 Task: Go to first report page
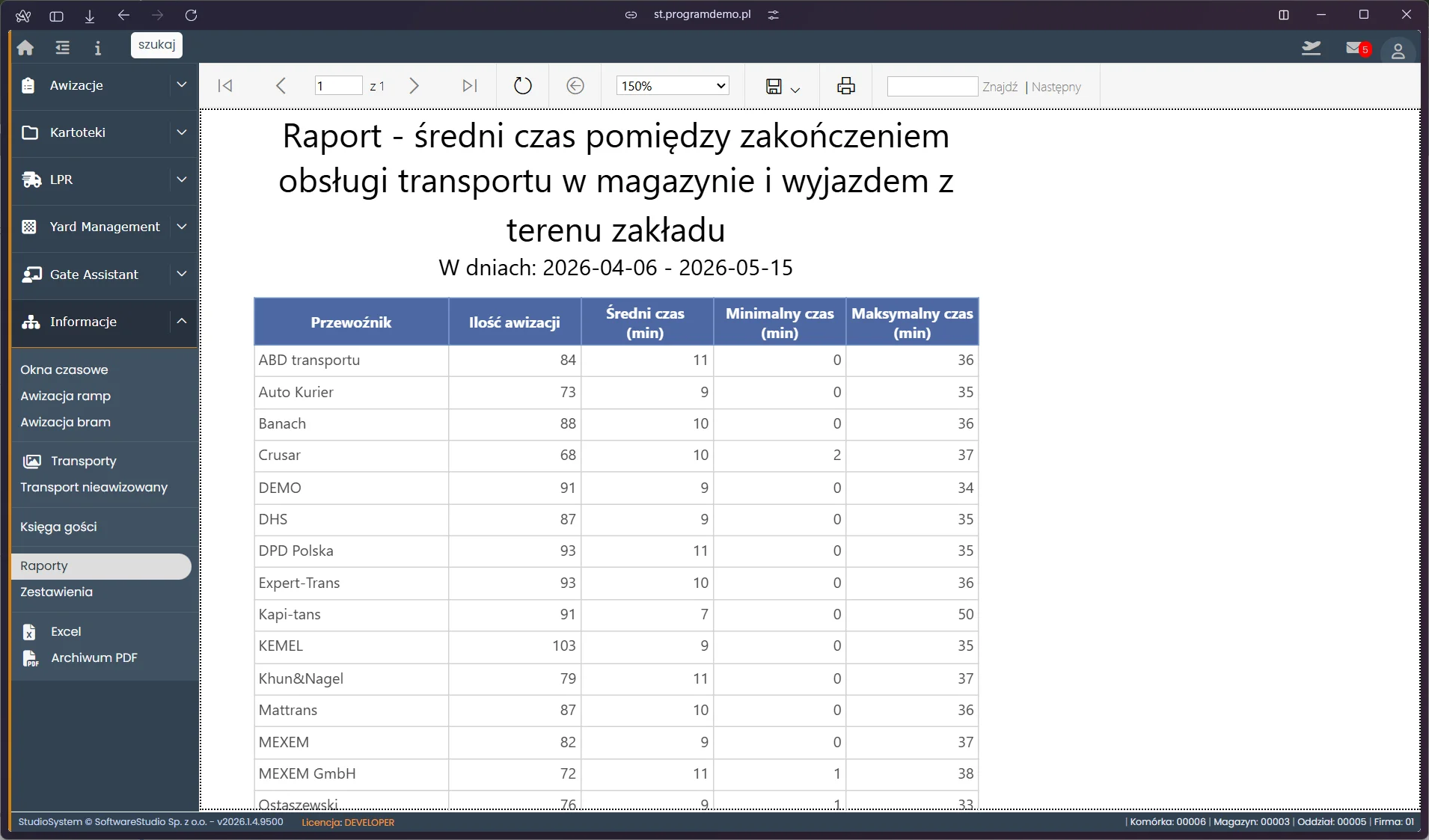[225, 86]
